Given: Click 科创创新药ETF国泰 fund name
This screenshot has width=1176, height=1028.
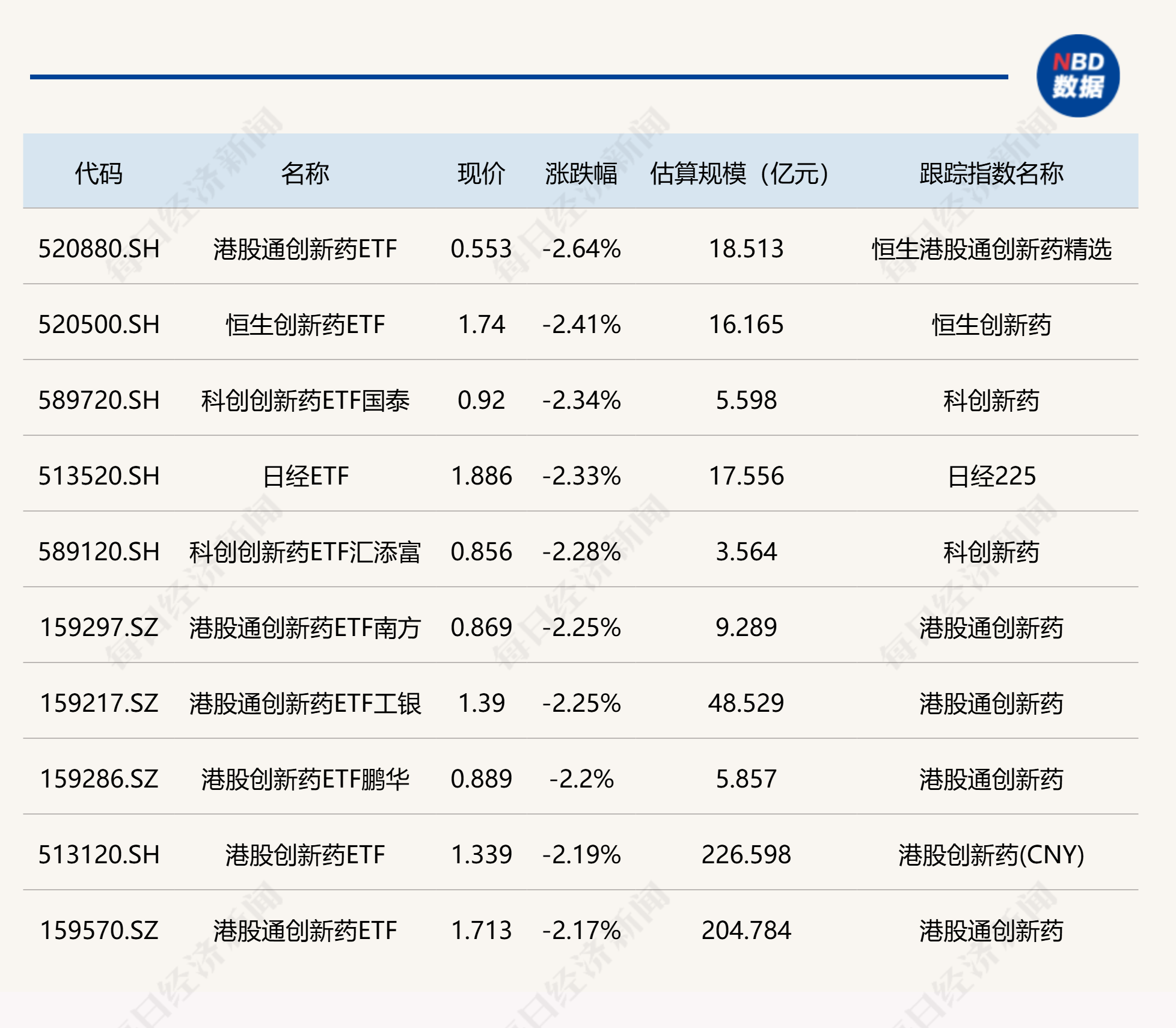Looking at the screenshot, I should click(305, 400).
